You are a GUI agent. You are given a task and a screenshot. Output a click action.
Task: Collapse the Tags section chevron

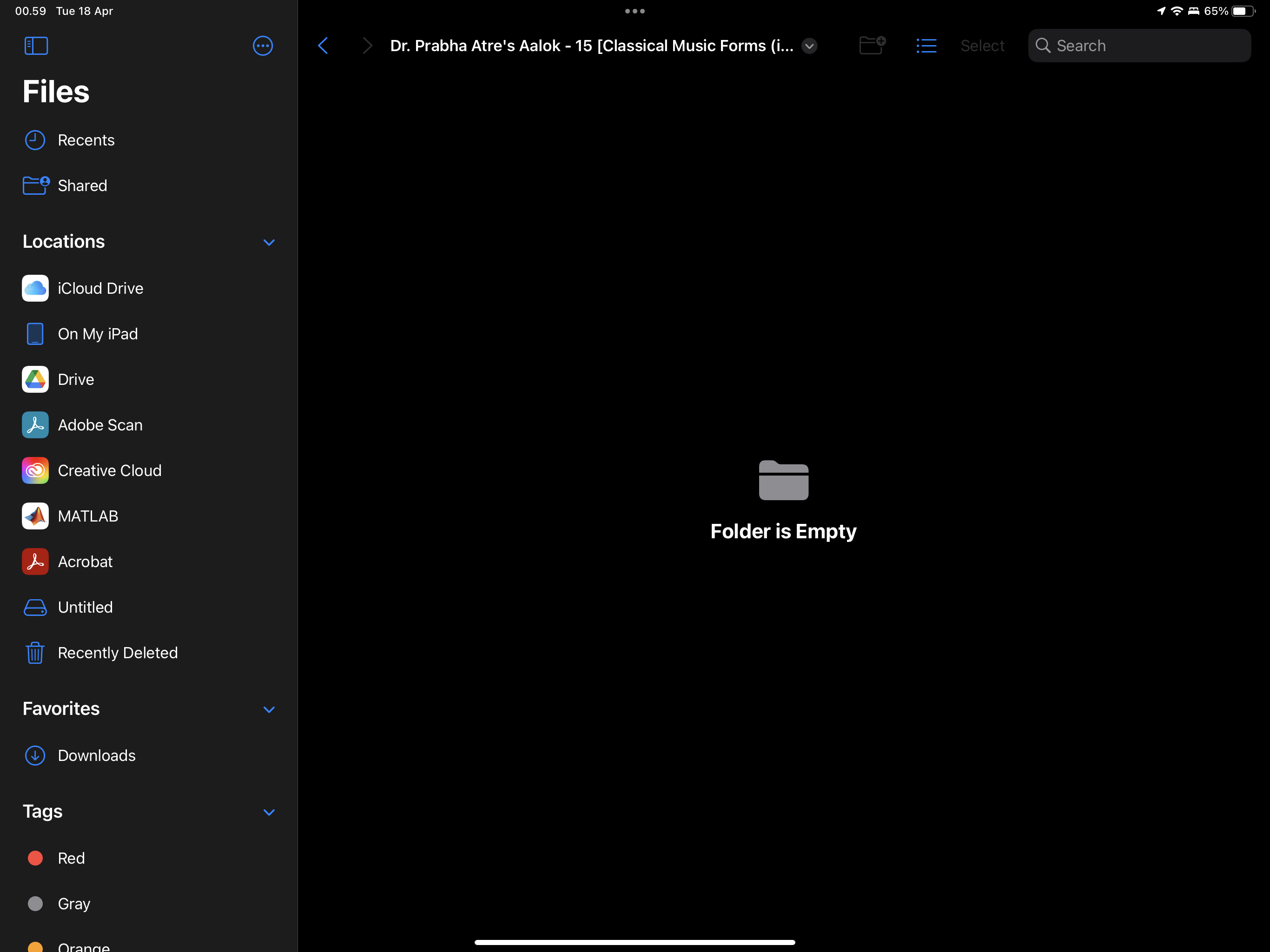269,812
